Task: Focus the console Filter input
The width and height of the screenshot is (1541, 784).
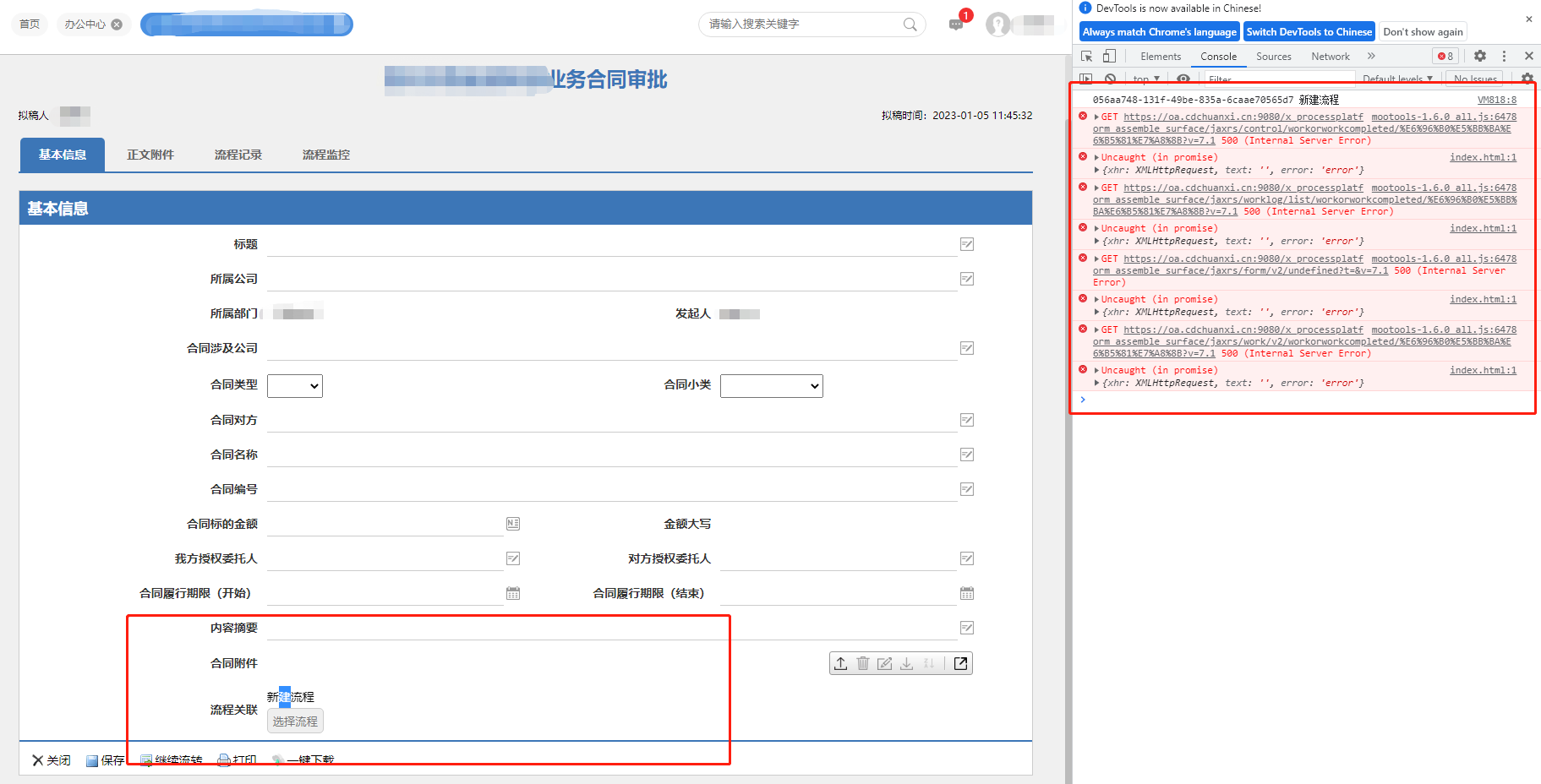Action: pyautogui.click(x=1279, y=79)
